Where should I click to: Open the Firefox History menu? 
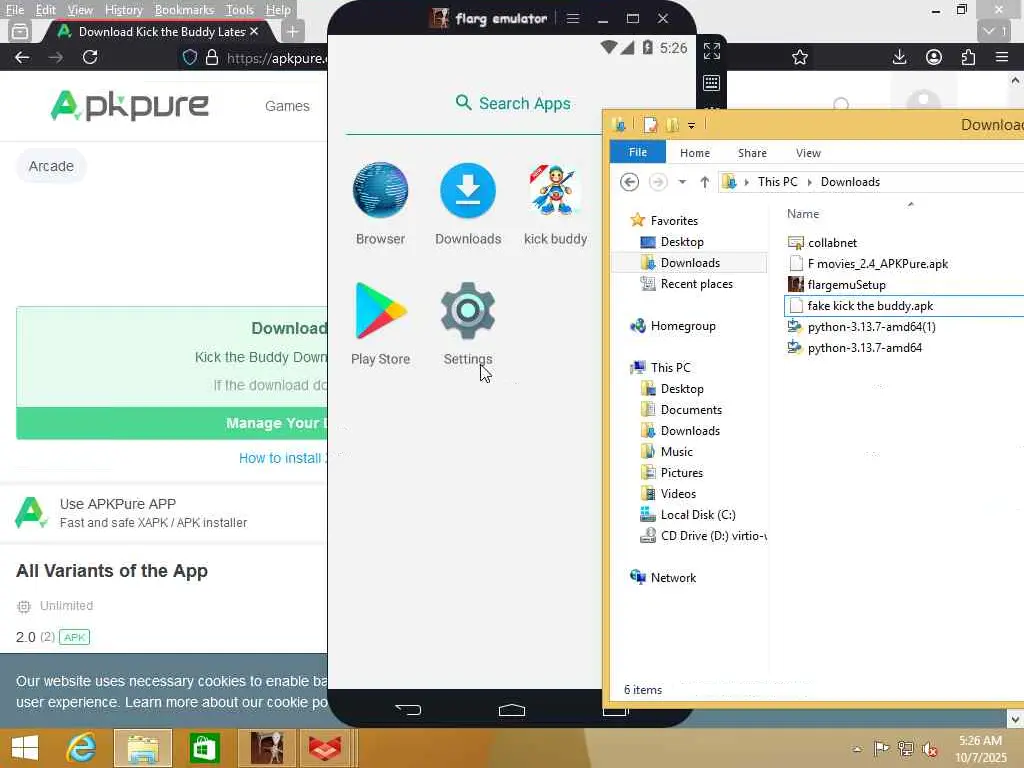point(123,10)
